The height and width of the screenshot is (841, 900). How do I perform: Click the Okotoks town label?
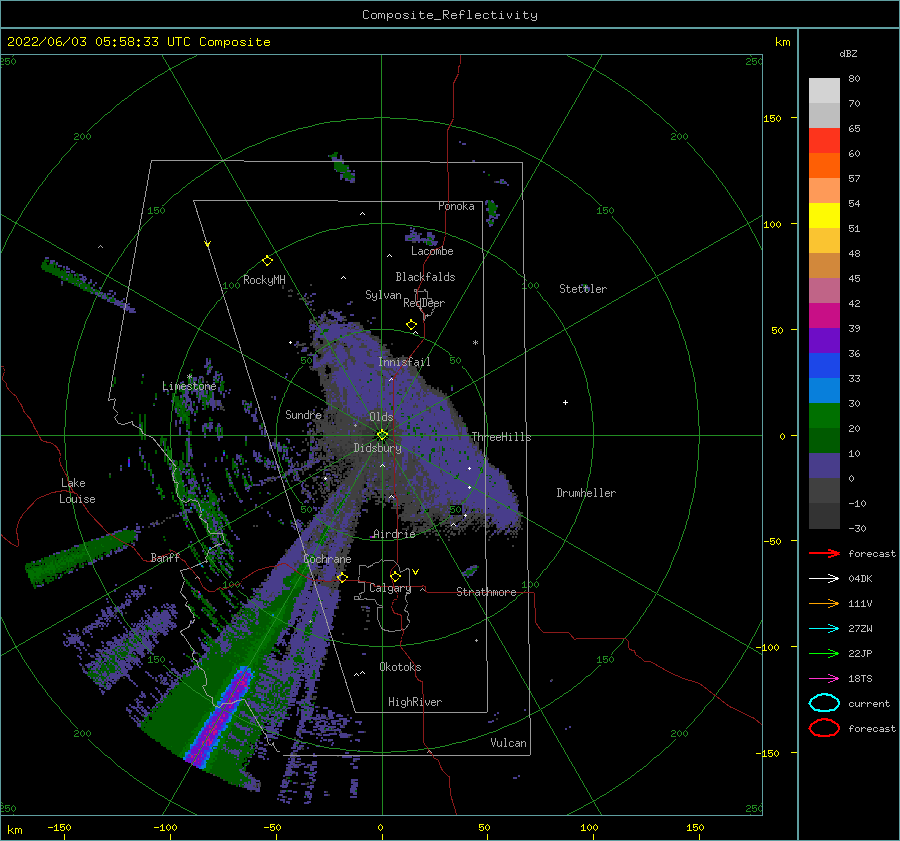click(400, 666)
